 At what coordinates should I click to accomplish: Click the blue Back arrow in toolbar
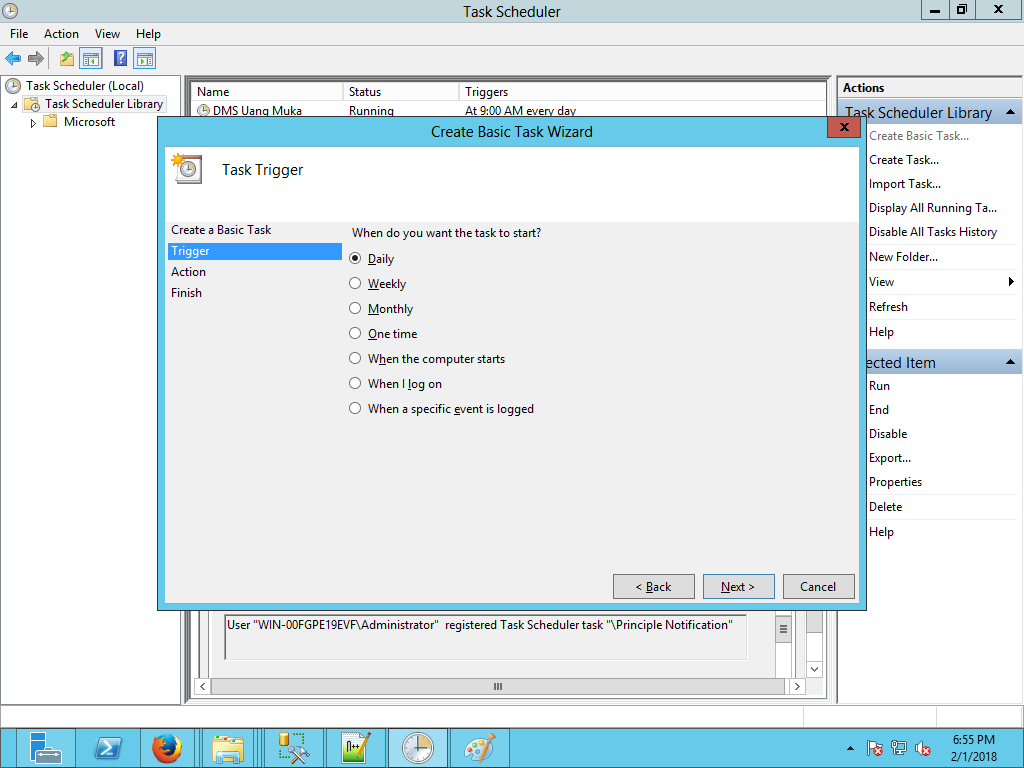tap(13, 59)
